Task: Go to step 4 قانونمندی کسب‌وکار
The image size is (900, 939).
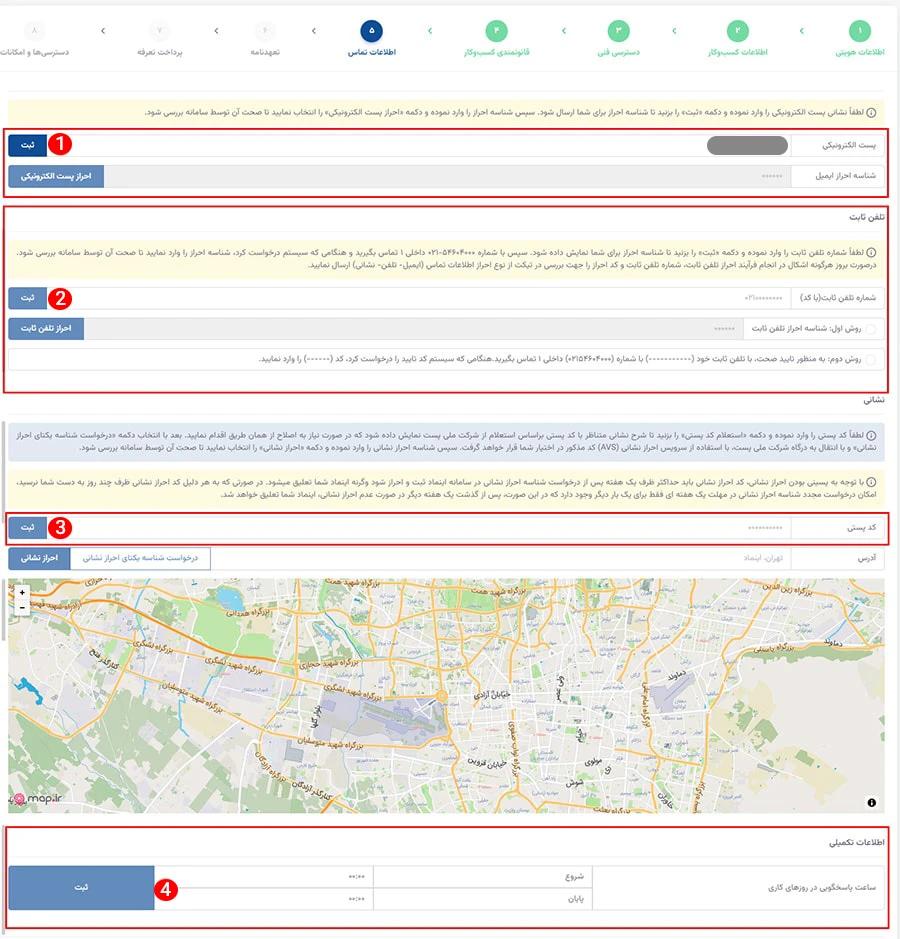Action: tap(496, 39)
